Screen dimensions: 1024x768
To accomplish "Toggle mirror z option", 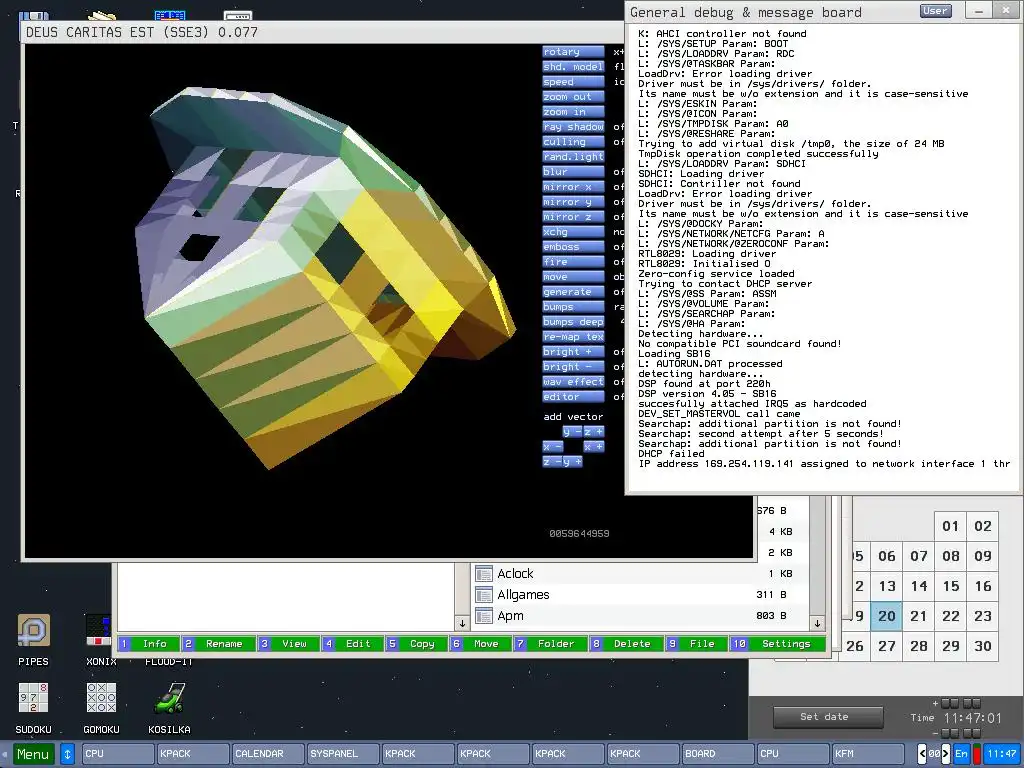I will point(573,217).
